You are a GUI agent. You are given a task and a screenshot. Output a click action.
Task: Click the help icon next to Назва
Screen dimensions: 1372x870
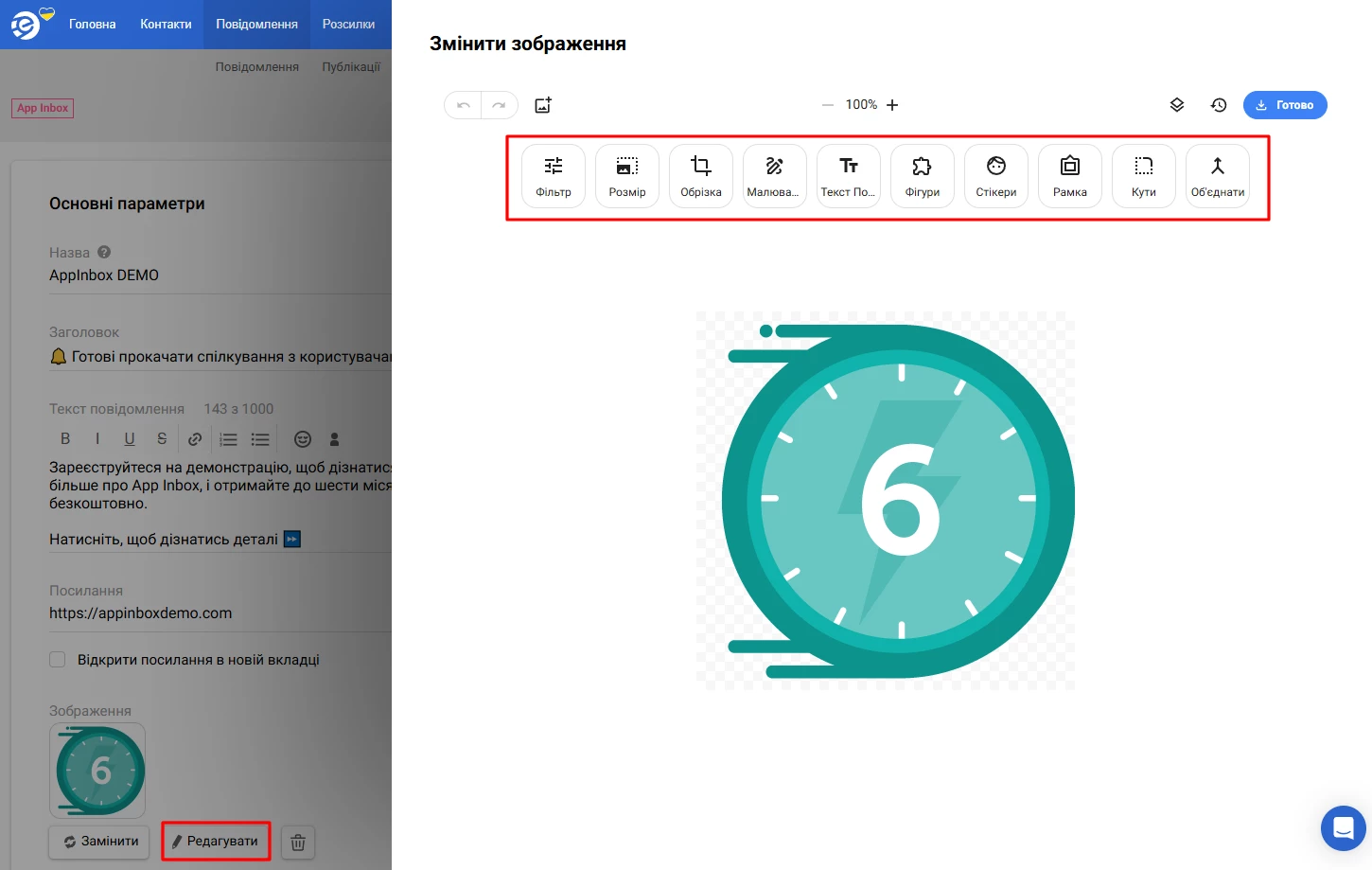pyautogui.click(x=104, y=253)
